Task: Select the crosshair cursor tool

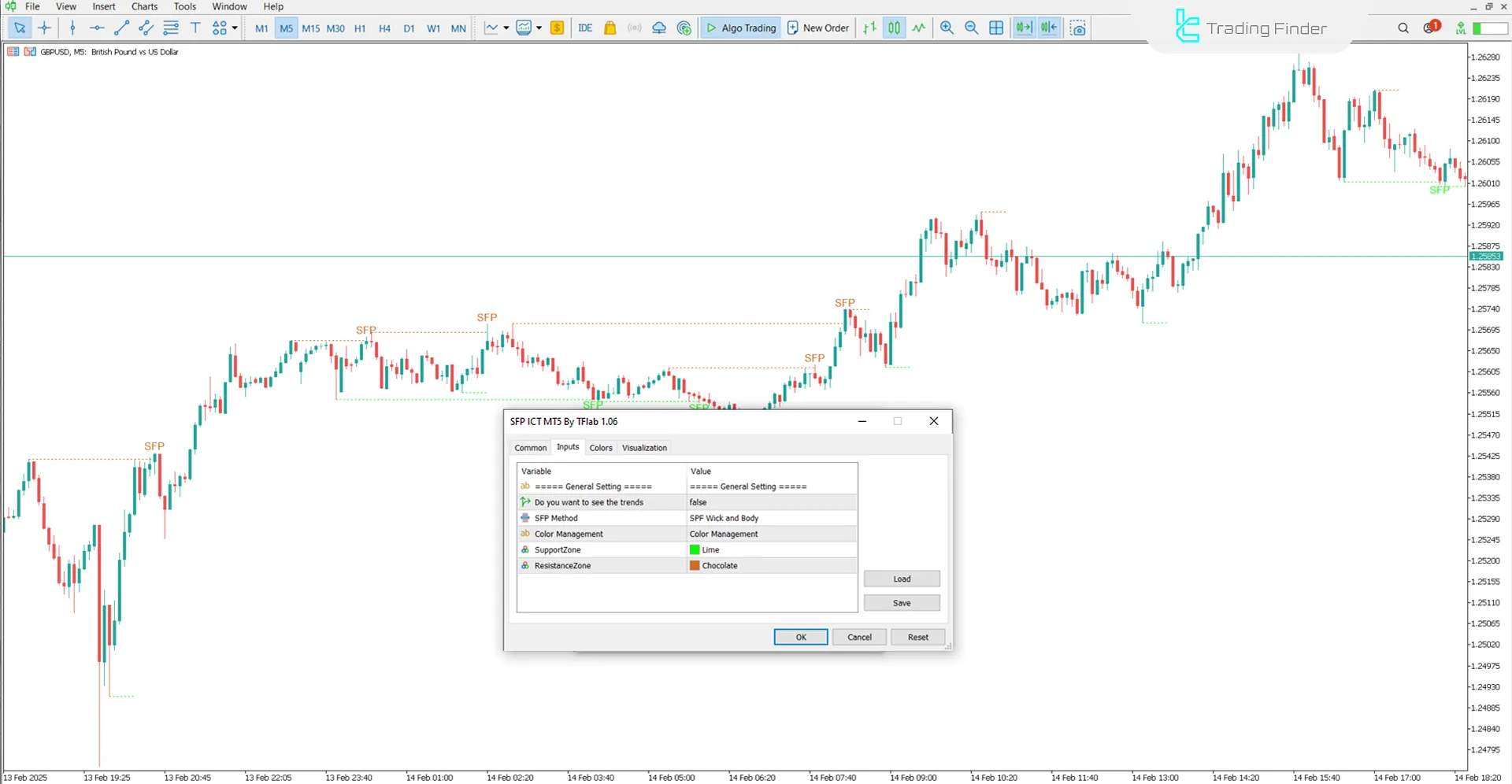Action: [44, 28]
